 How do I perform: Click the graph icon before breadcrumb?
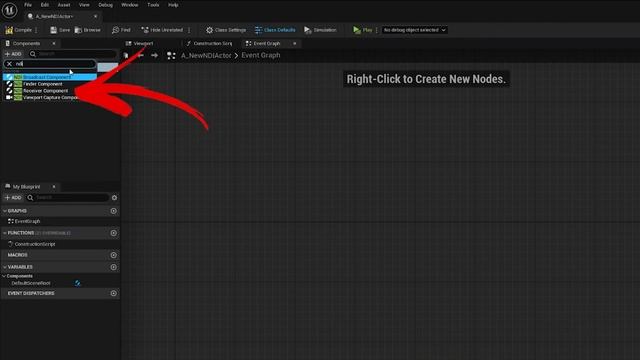[x=171, y=56]
